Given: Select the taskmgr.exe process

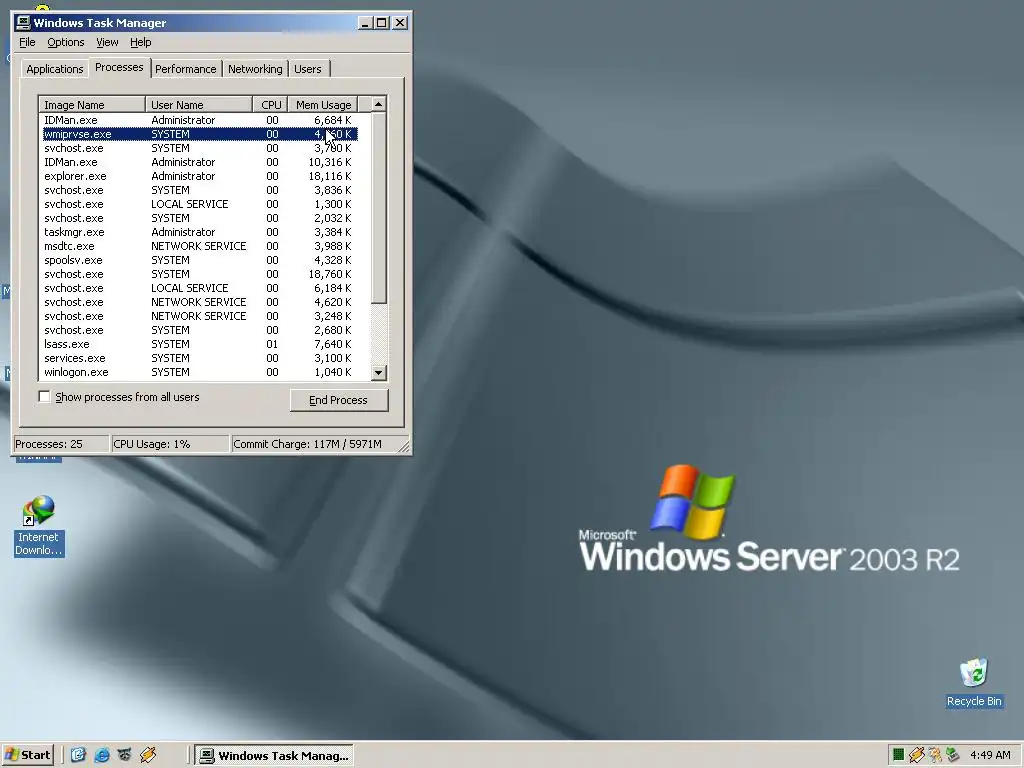Looking at the screenshot, I should [x=198, y=232].
